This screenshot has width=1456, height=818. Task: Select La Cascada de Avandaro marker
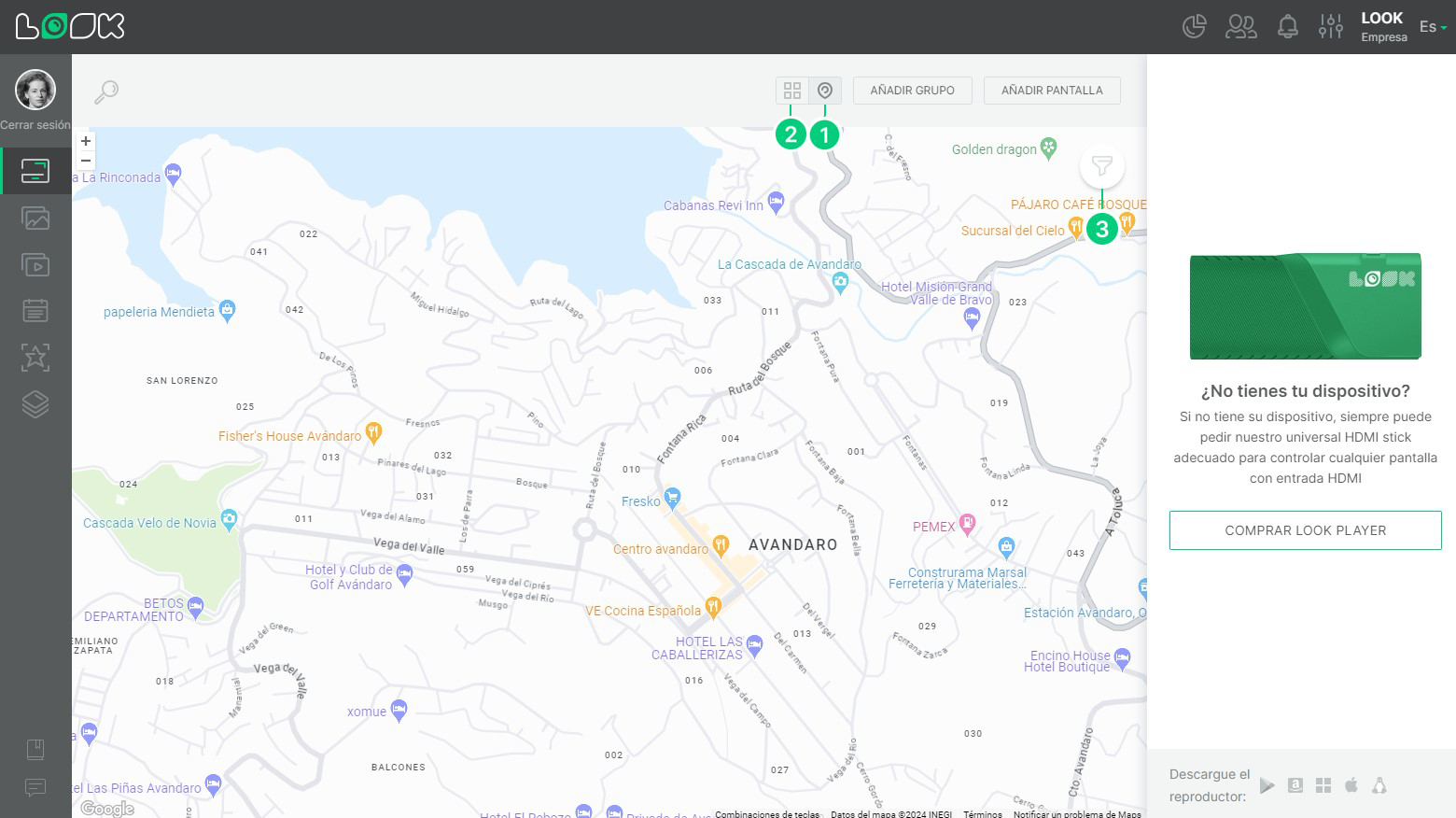pos(840,284)
